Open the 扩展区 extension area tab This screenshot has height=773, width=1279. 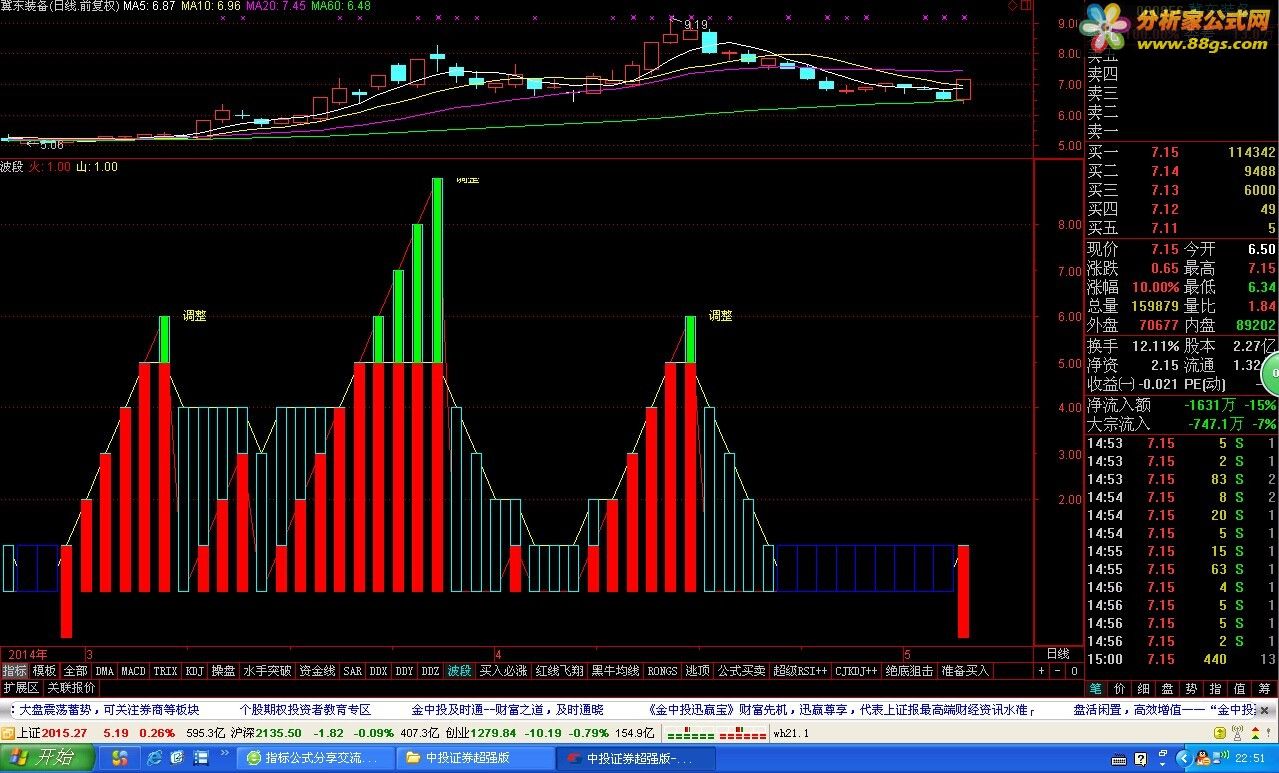20,687
